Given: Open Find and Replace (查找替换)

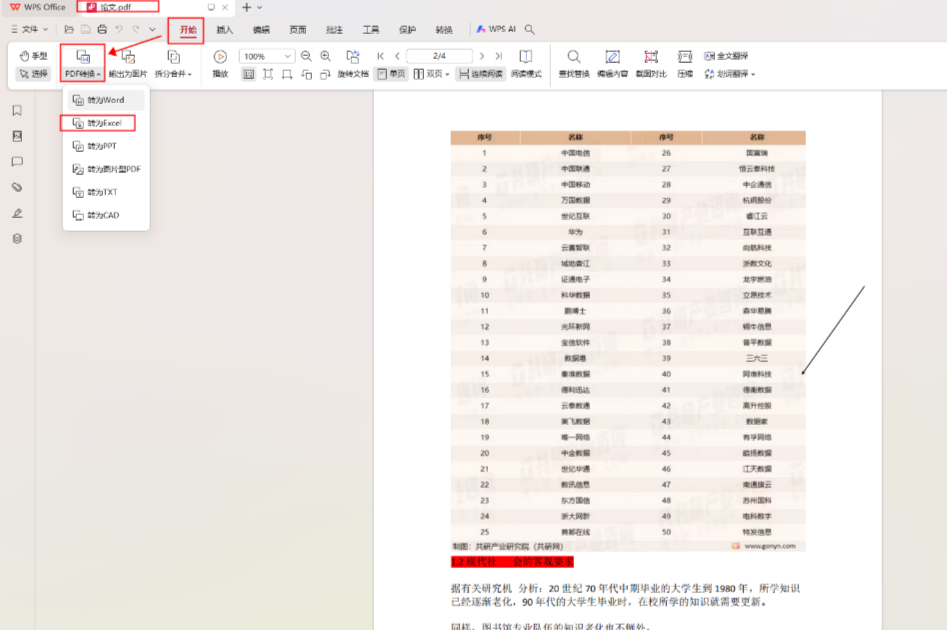Looking at the screenshot, I should point(574,63).
